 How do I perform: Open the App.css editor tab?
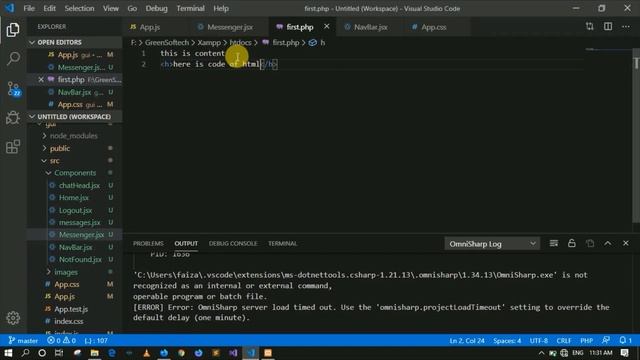coord(433,27)
